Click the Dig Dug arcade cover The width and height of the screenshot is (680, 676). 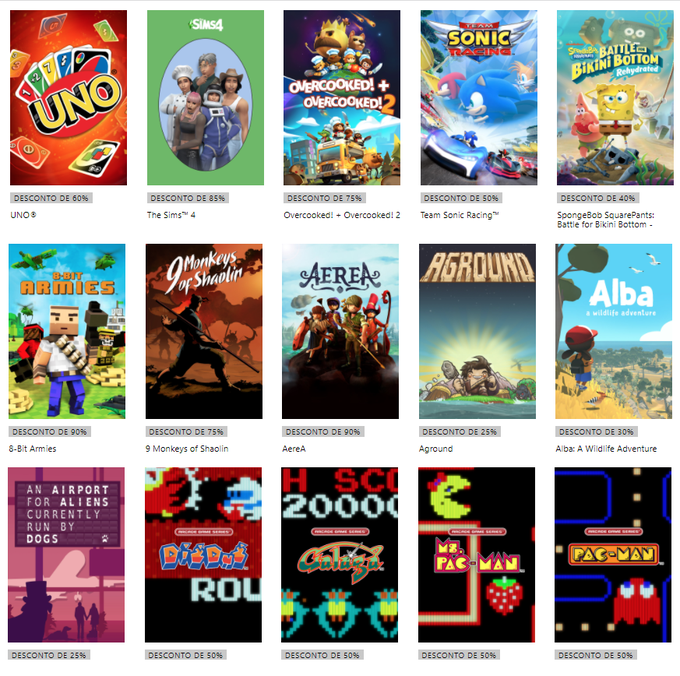point(203,555)
